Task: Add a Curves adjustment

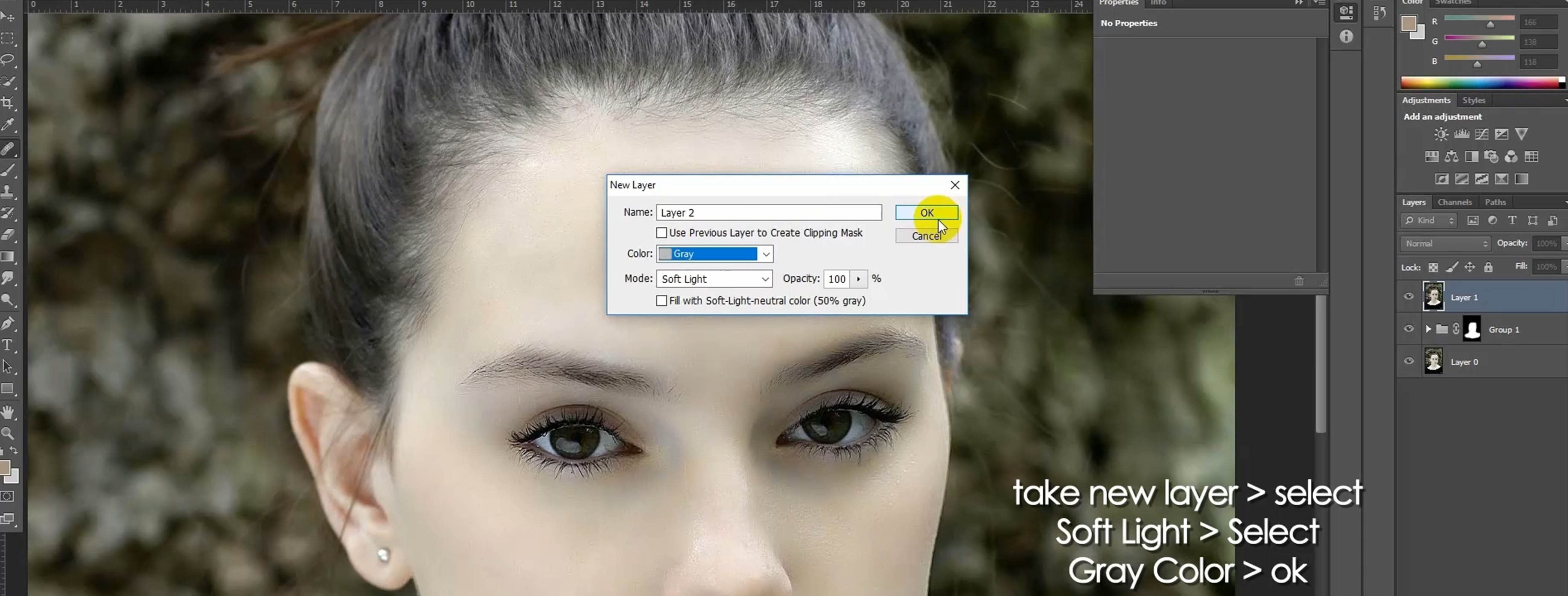Action: [x=1481, y=134]
